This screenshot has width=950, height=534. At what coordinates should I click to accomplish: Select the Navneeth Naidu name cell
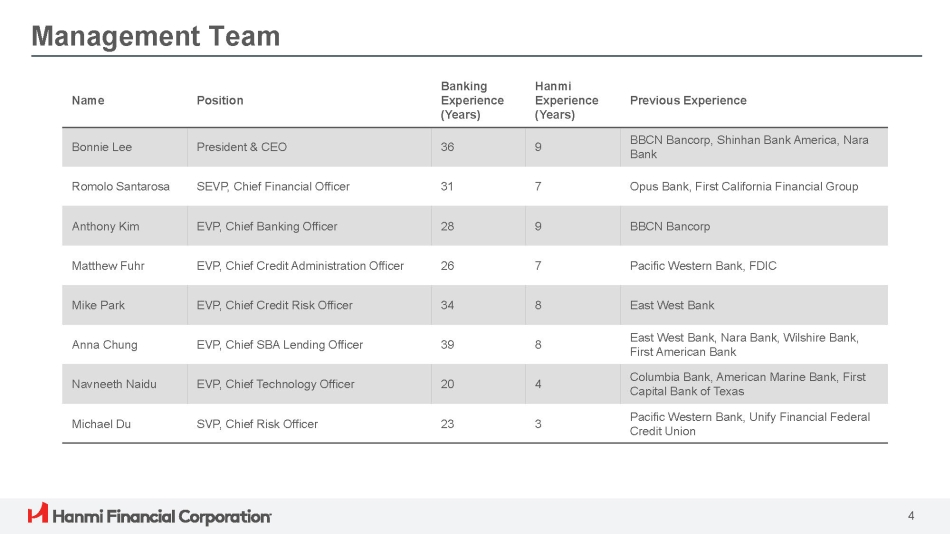click(x=114, y=384)
